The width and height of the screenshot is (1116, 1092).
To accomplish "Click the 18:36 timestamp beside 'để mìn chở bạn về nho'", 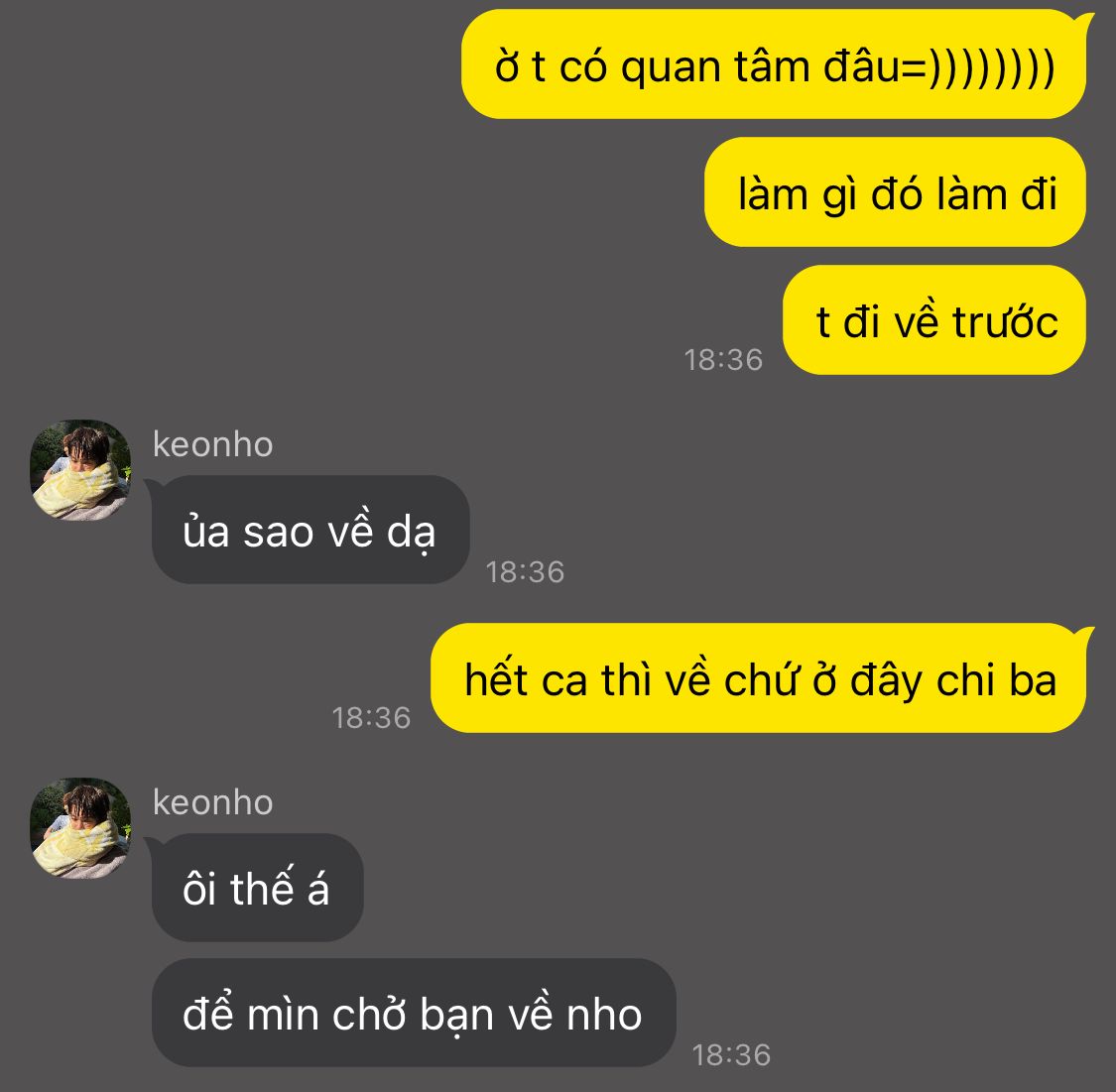I will [732, 1055].
